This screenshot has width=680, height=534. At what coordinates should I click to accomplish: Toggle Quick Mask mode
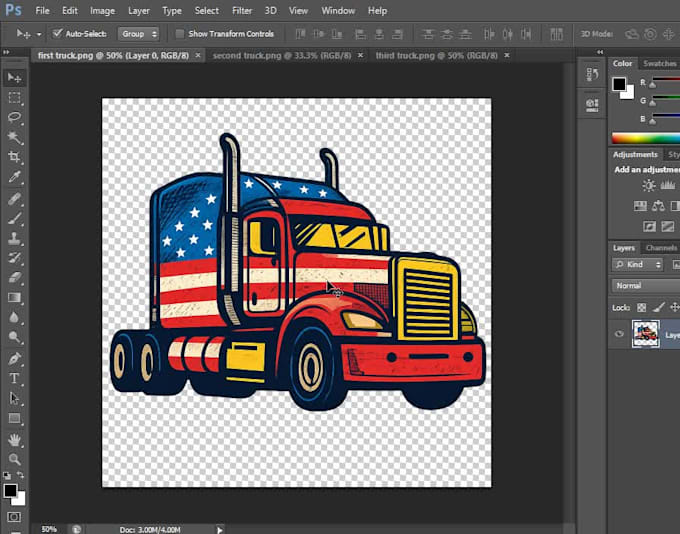[13, 517]
